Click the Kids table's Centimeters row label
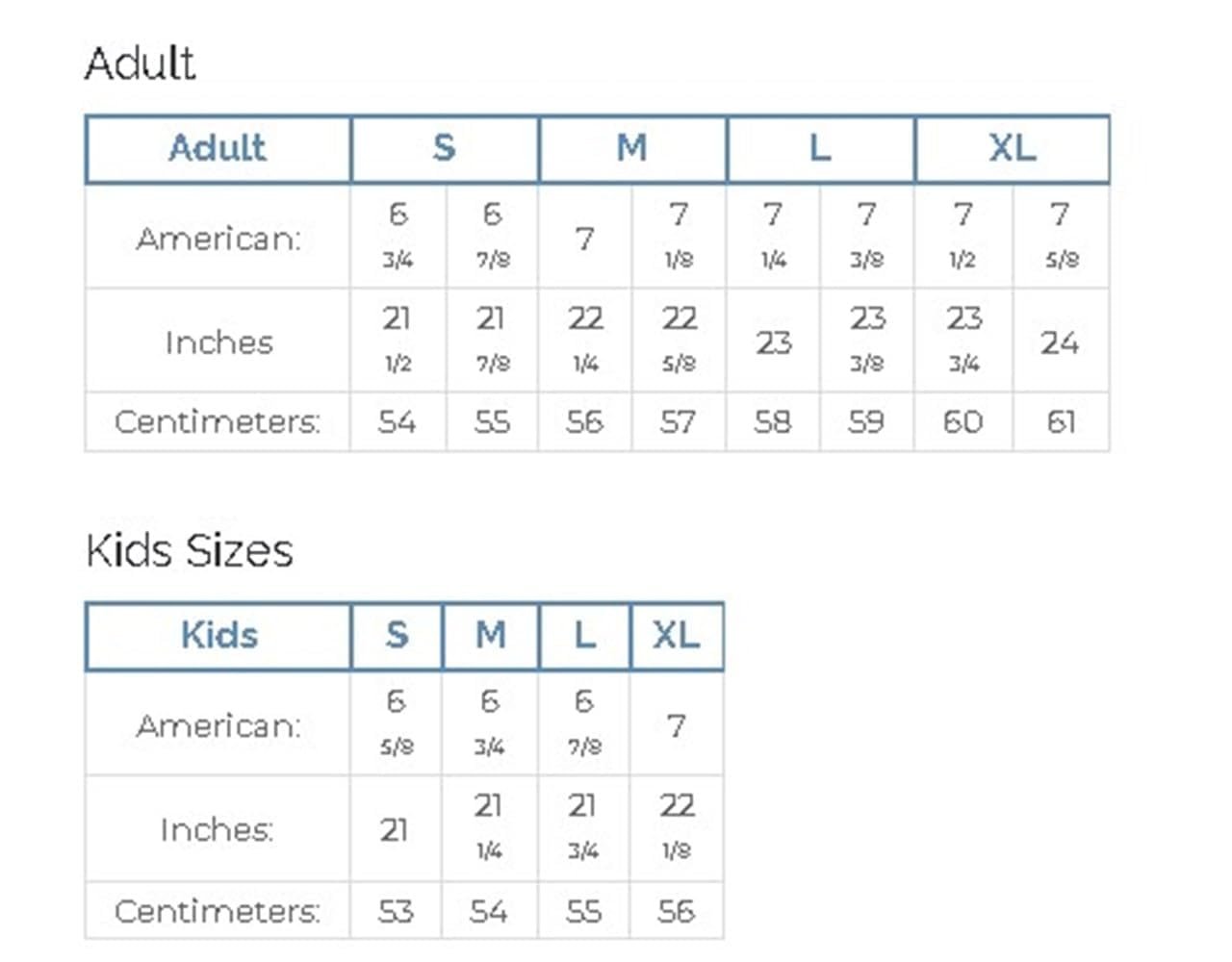This screenshot has height=962, width=1232. pyautogui.click(x=218, y=910)
